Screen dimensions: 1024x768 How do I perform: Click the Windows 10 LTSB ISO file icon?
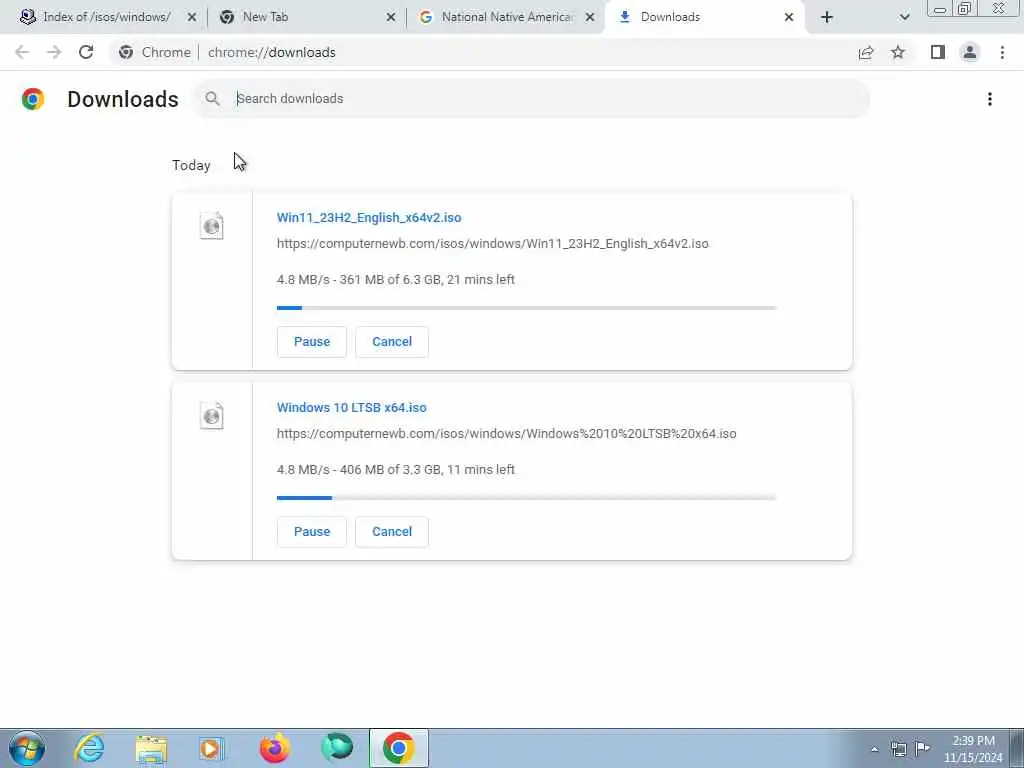click(212, 416)
